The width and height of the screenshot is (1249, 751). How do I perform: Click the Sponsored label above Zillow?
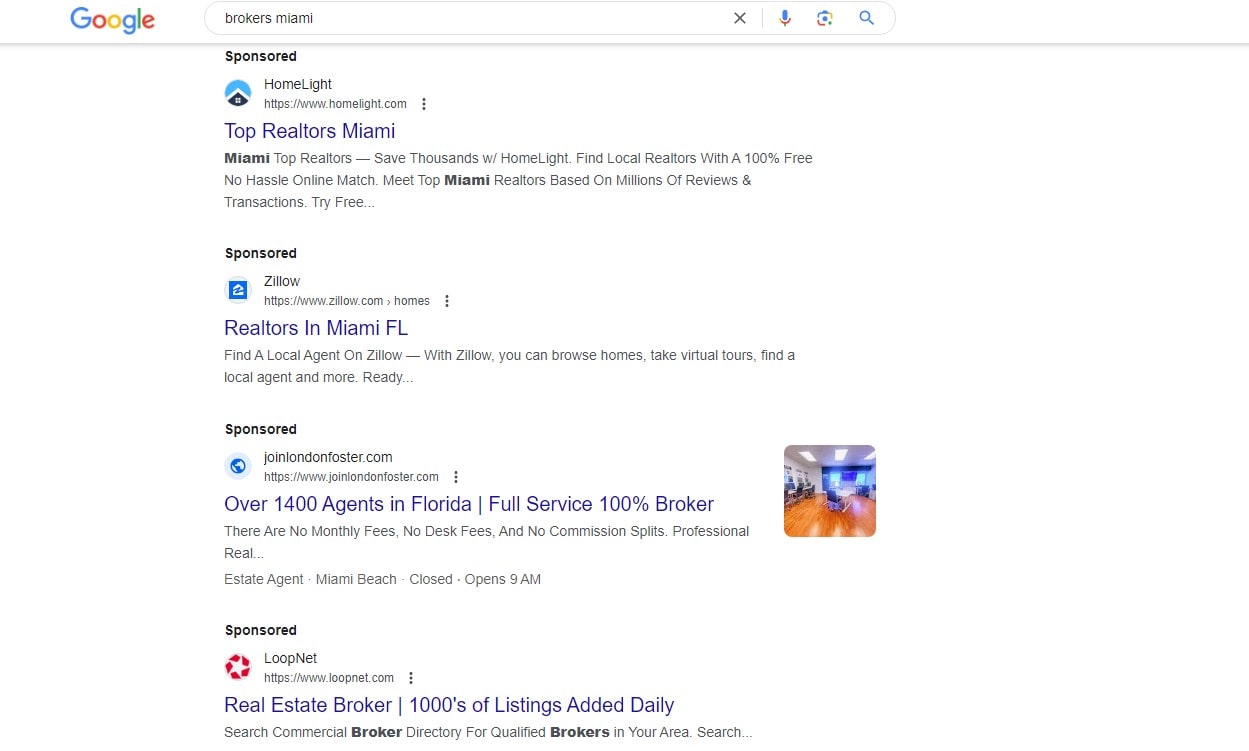261,253
